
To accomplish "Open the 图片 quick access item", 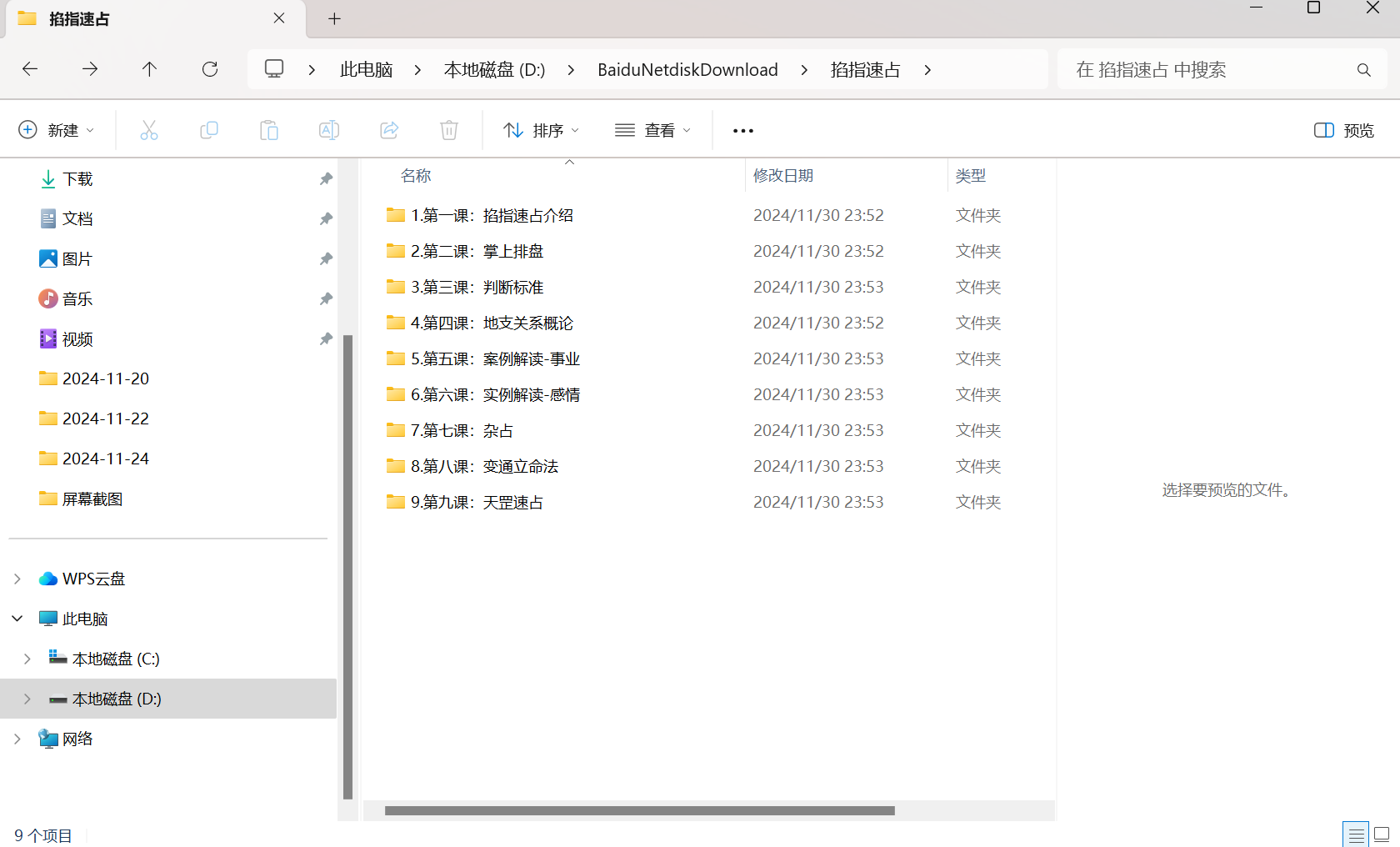I will [x=77, y=259].
